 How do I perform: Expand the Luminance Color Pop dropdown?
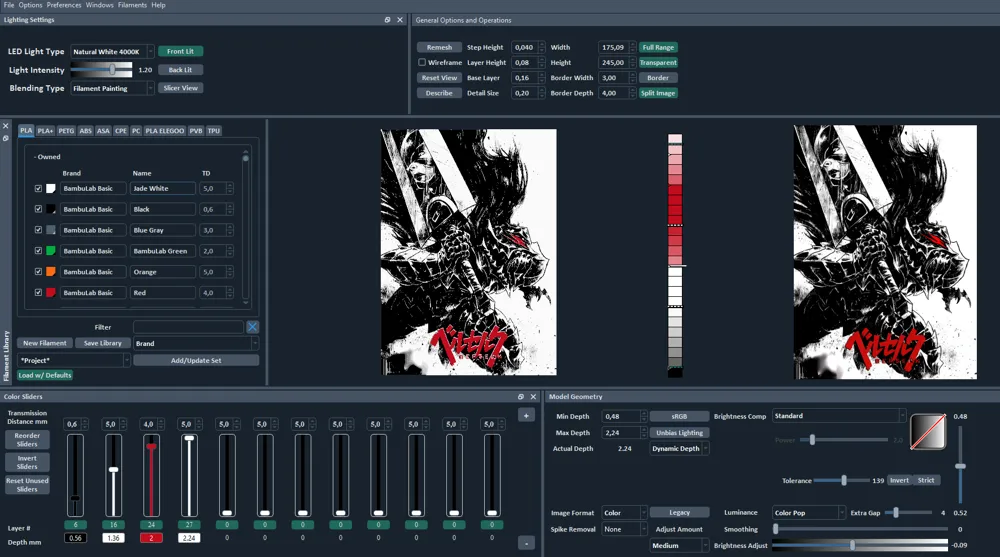click(809, 512)
